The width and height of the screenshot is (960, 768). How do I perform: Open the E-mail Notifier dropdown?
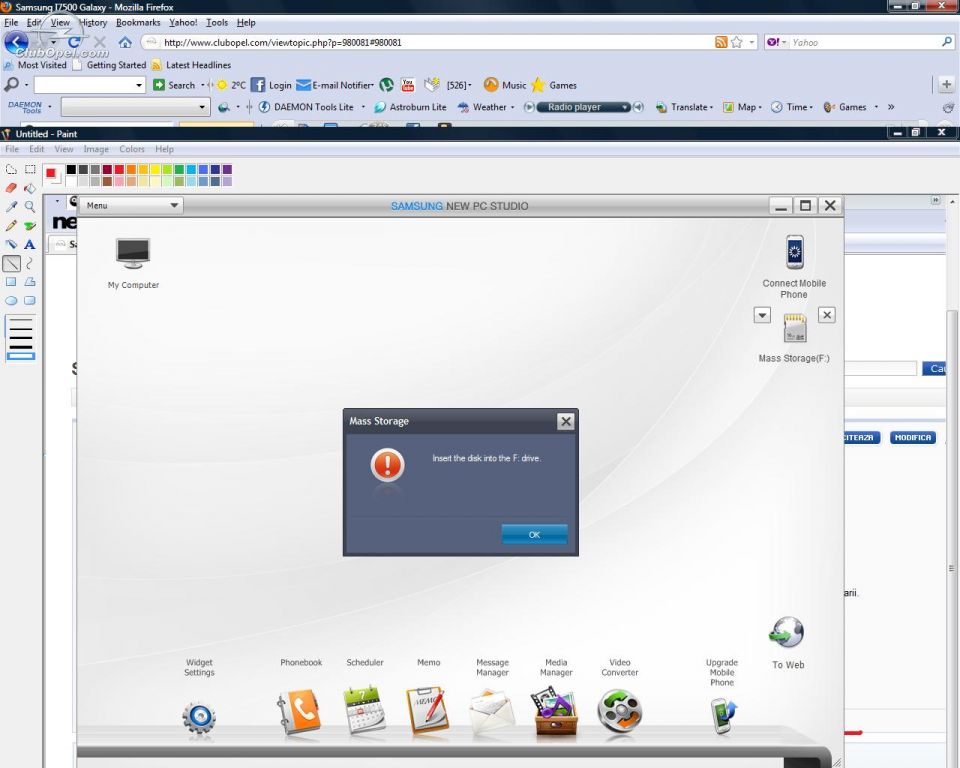[x=373, y=85]
